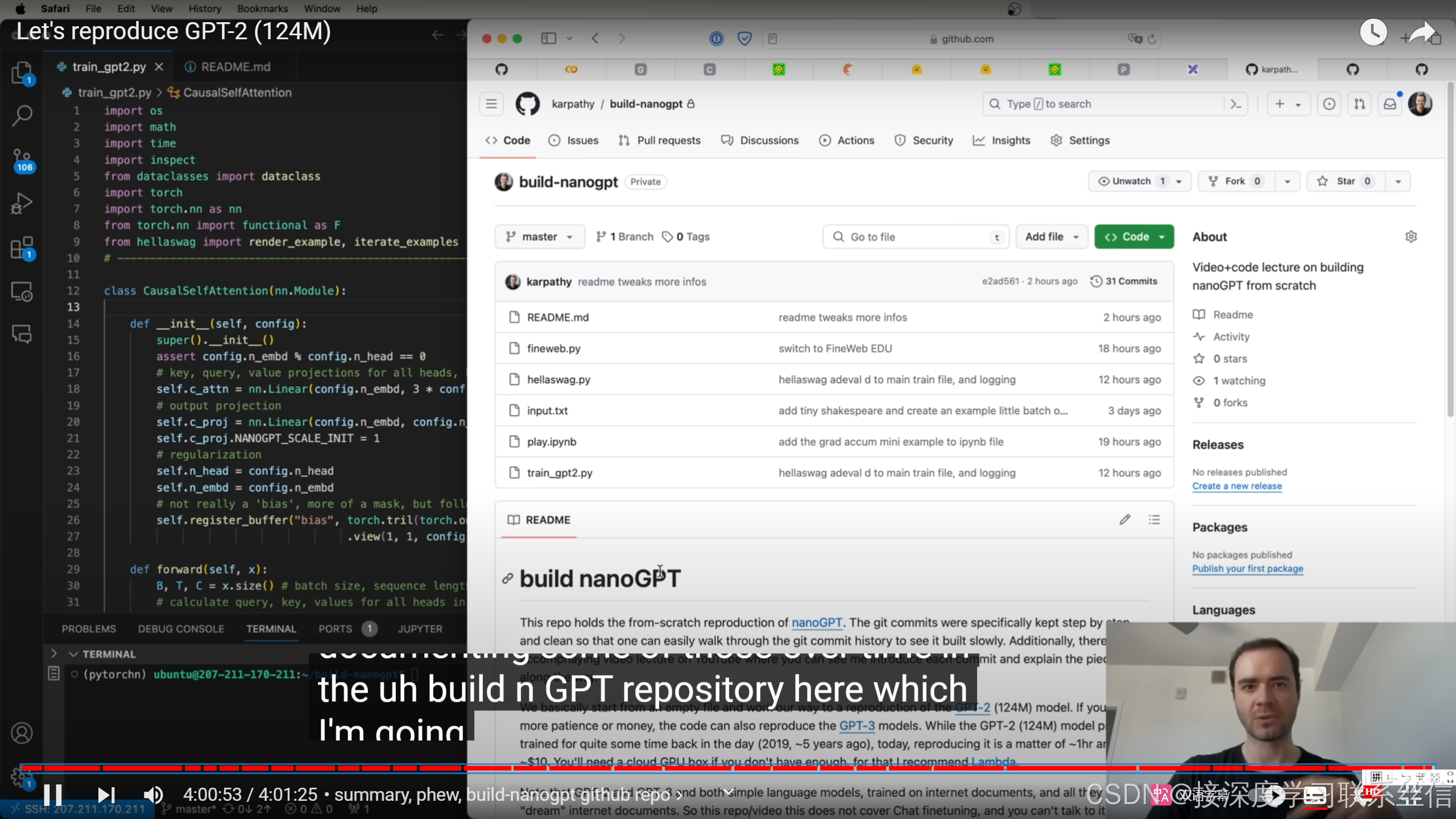
Task: Open Settings tab in repository
Action: tap(1079, 140)
